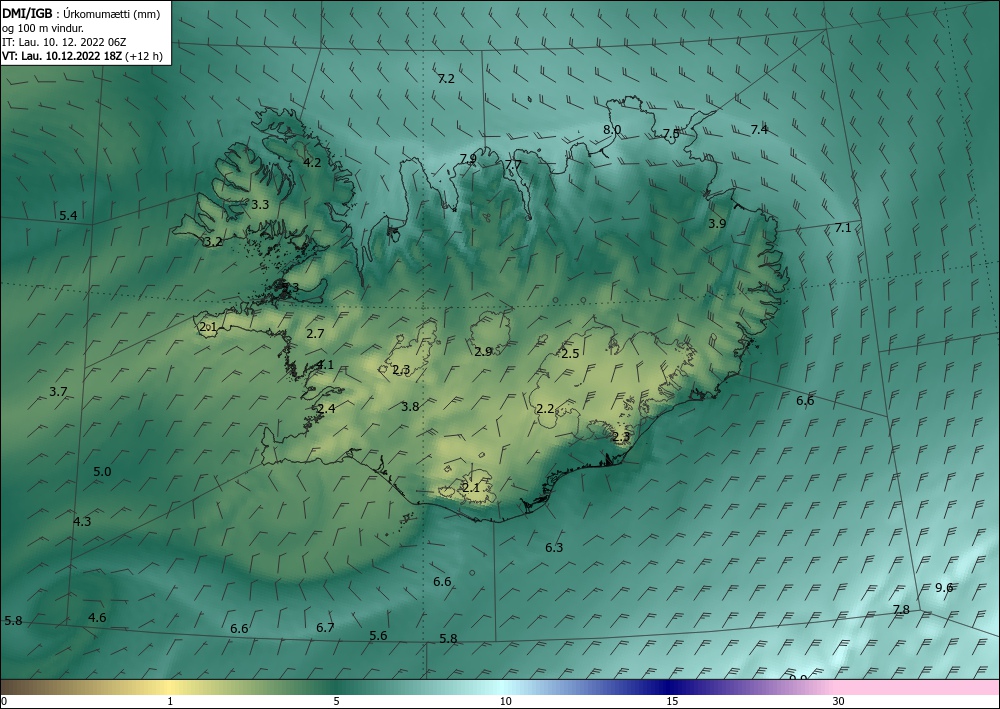Click the value 3.3 on the map
This screenshot has height=709, width=1000.
(x=260, y=205)
